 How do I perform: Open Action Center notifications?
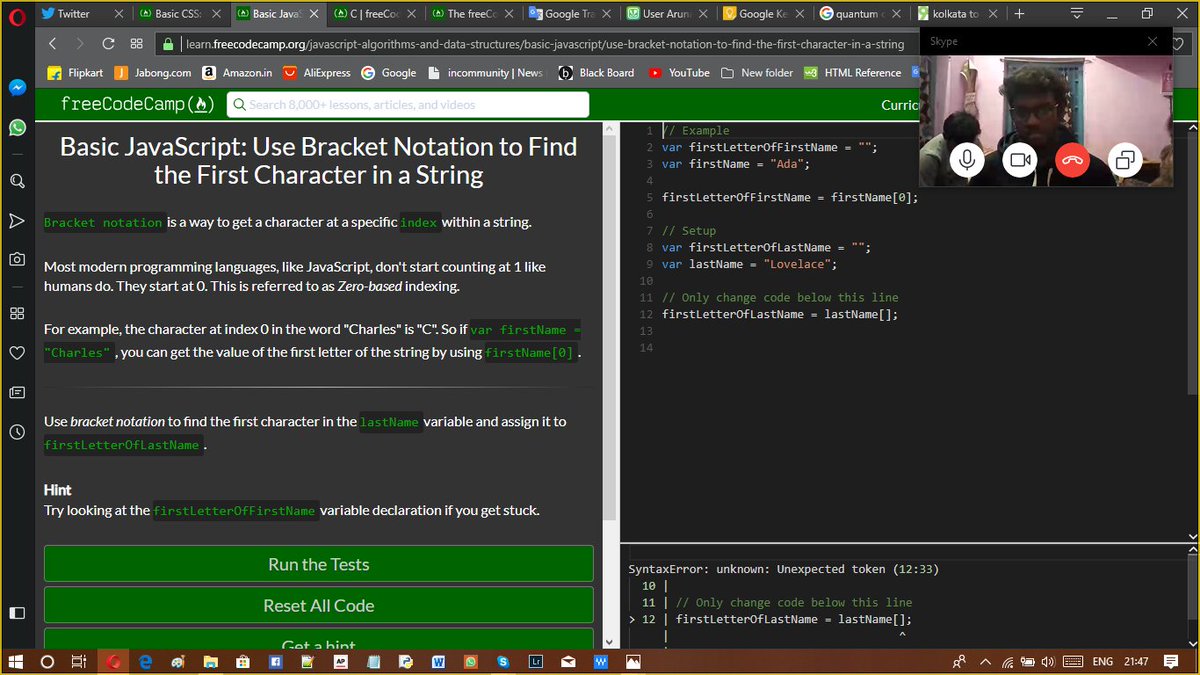pos(1171,662)
